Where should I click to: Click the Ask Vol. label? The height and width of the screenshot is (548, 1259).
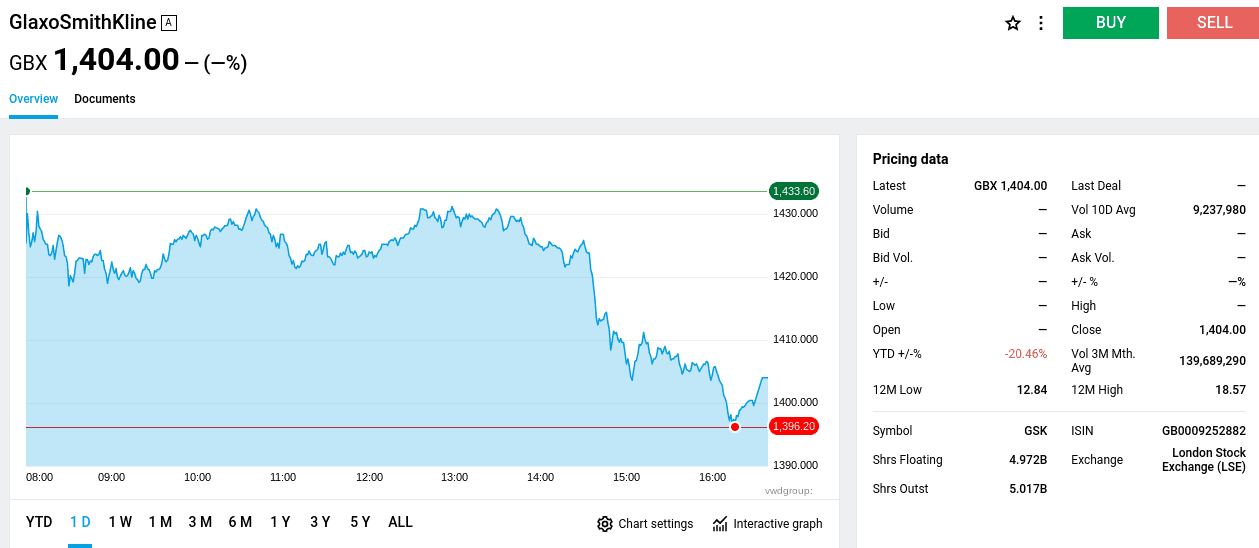(1093, 258)
